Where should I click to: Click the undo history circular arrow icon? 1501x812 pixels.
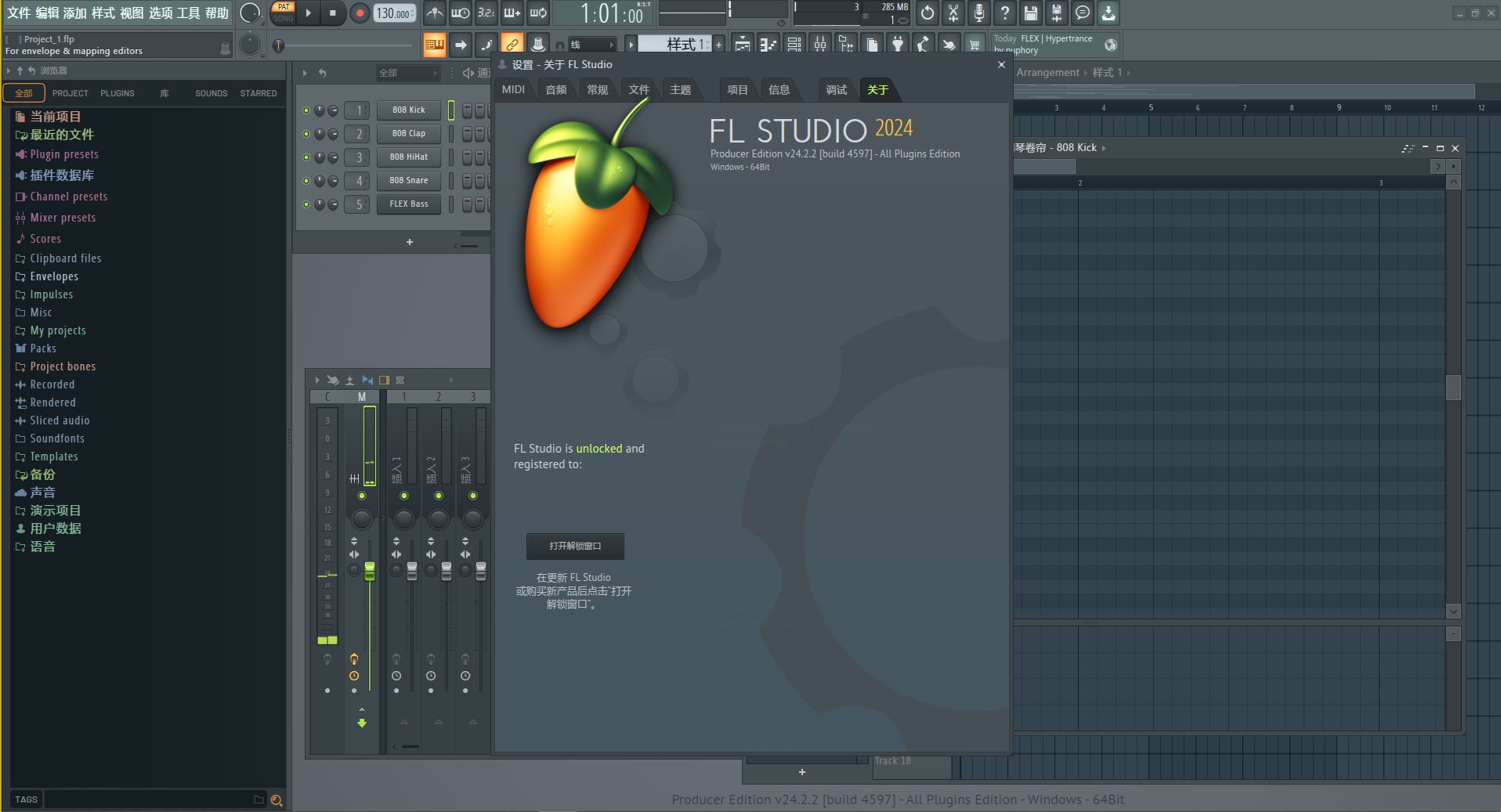tap(928, 13)
